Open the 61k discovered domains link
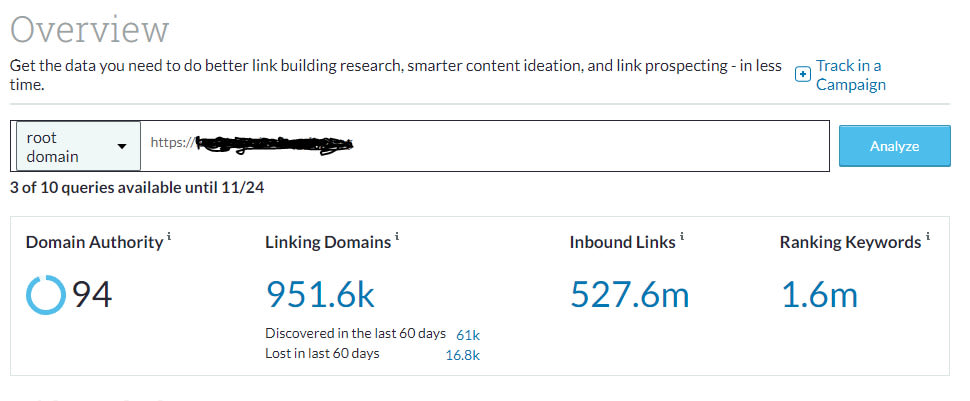The width and height of the screenshot is (970, 401). point(468,334)
